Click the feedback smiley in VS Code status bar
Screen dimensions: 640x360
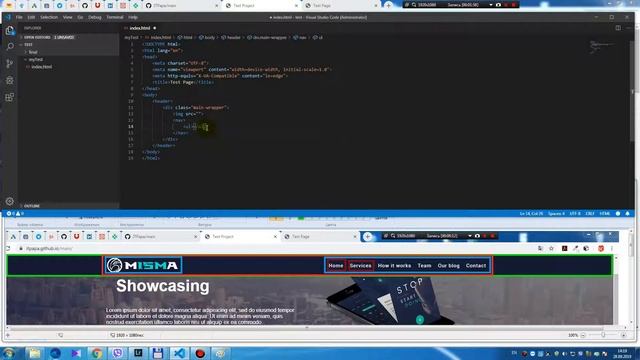click(618, 213)
